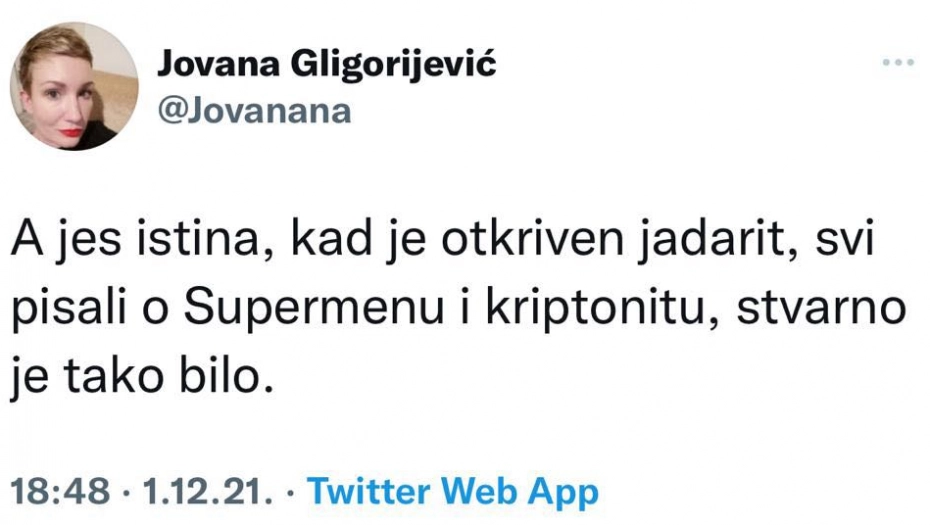
Task: Click the opening letter "A" of the tweet
Action: [x=27, y=245]
